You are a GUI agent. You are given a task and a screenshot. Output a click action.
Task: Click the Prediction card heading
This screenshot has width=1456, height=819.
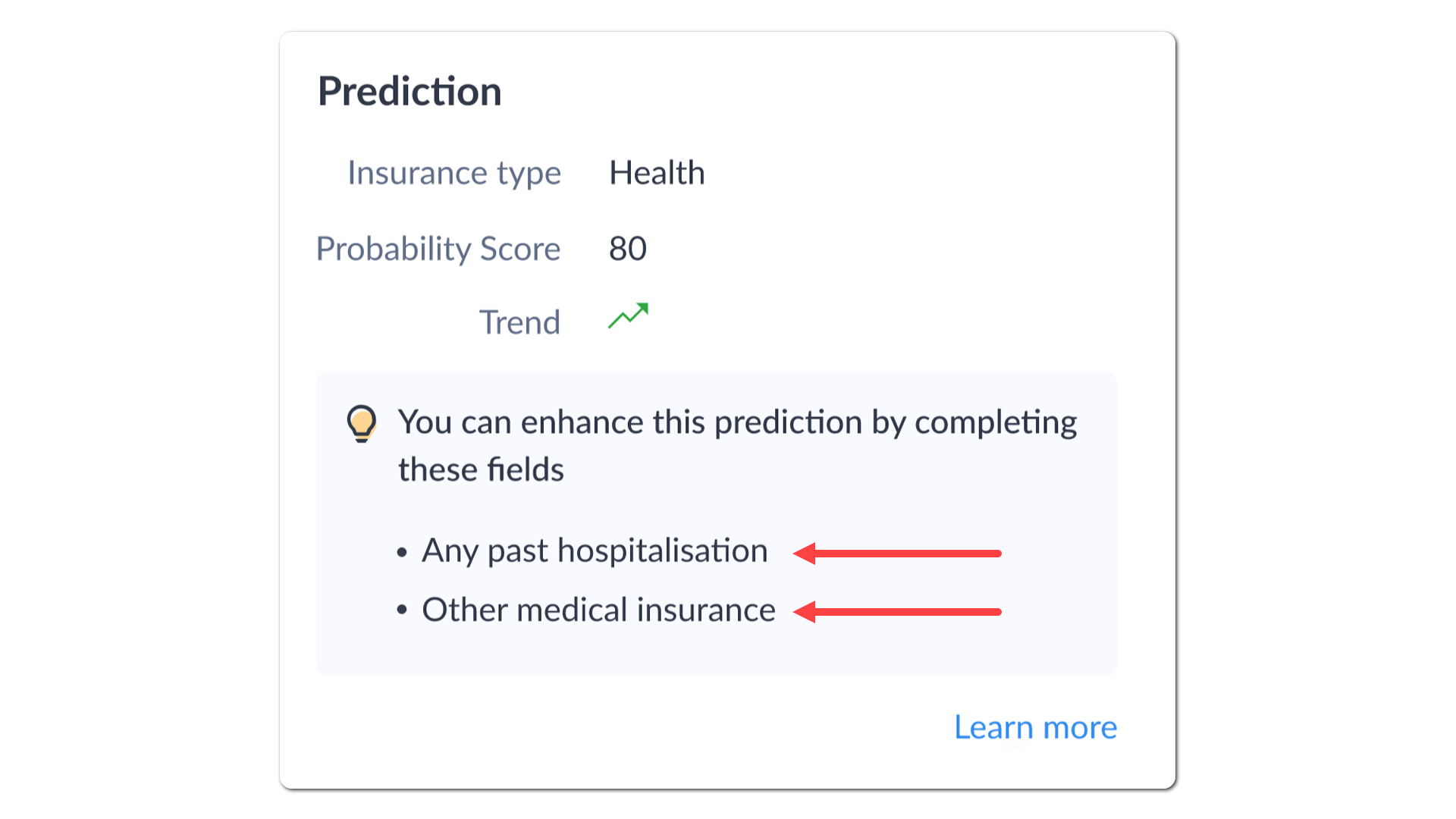point(409,92)
